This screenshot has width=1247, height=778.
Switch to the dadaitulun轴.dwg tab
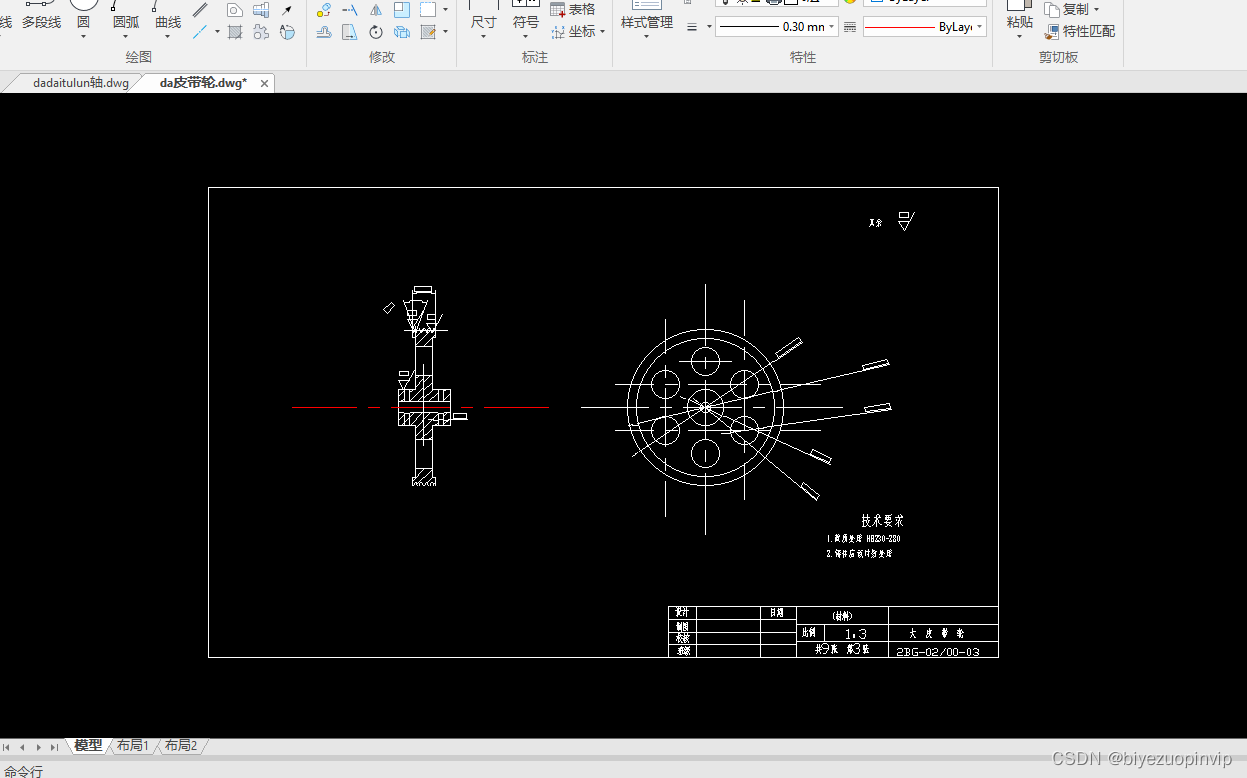click(x=80, y=83)
